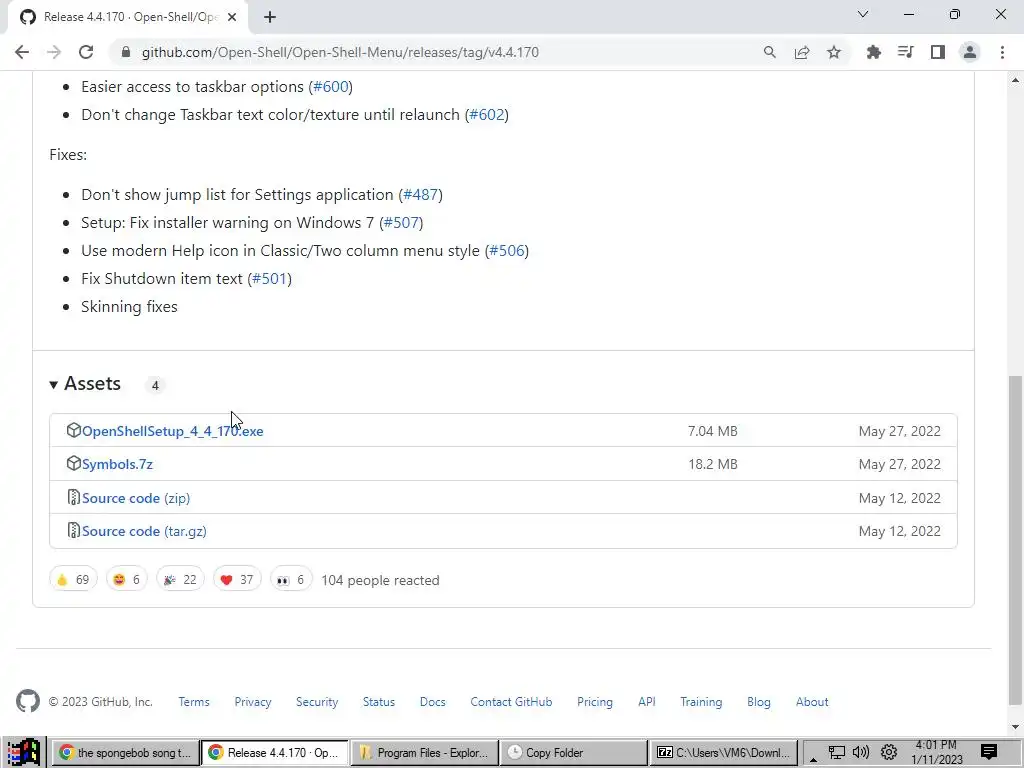Download OpenShellSetup_4_4_170.exe

pyautogui.click(x=172, y=431)
